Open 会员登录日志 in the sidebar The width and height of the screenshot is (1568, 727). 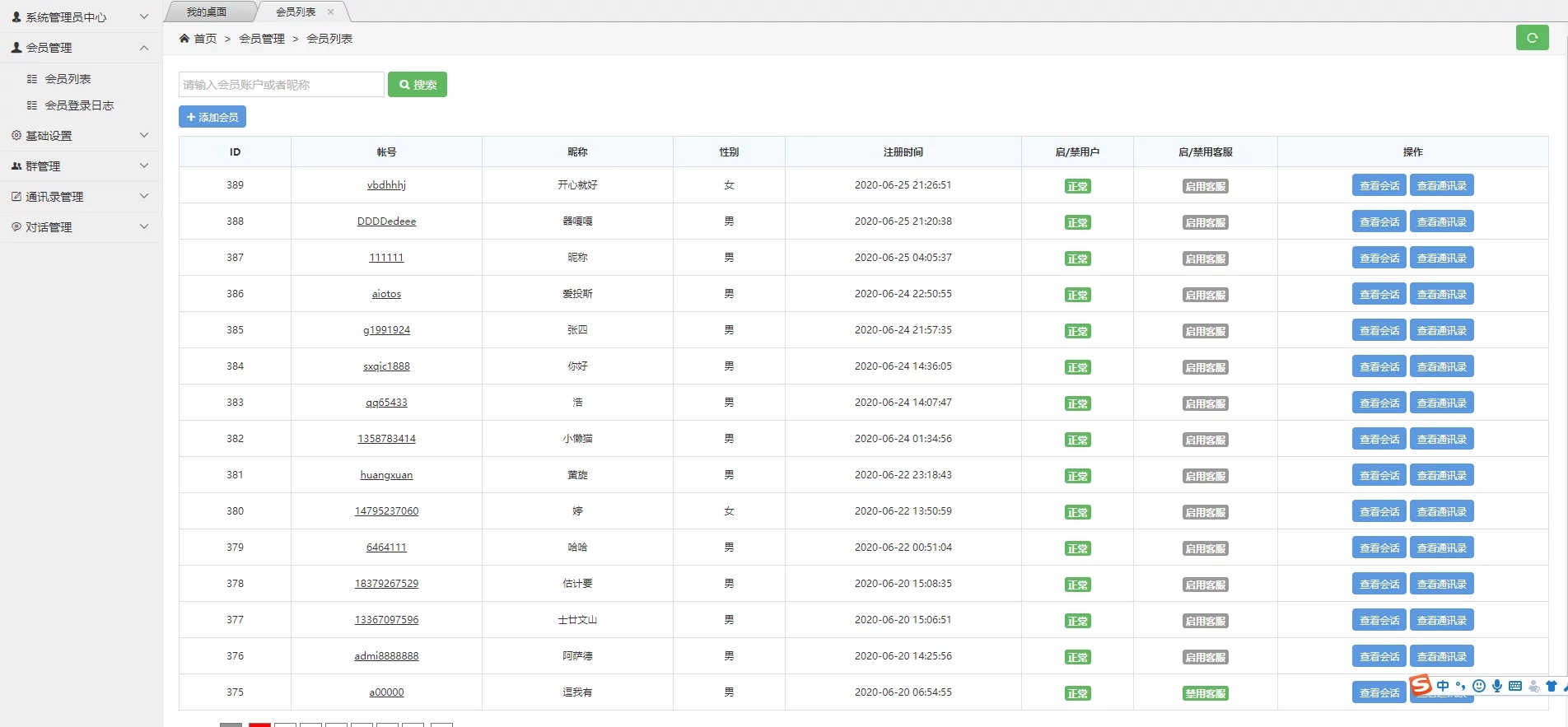coord(79,105)
